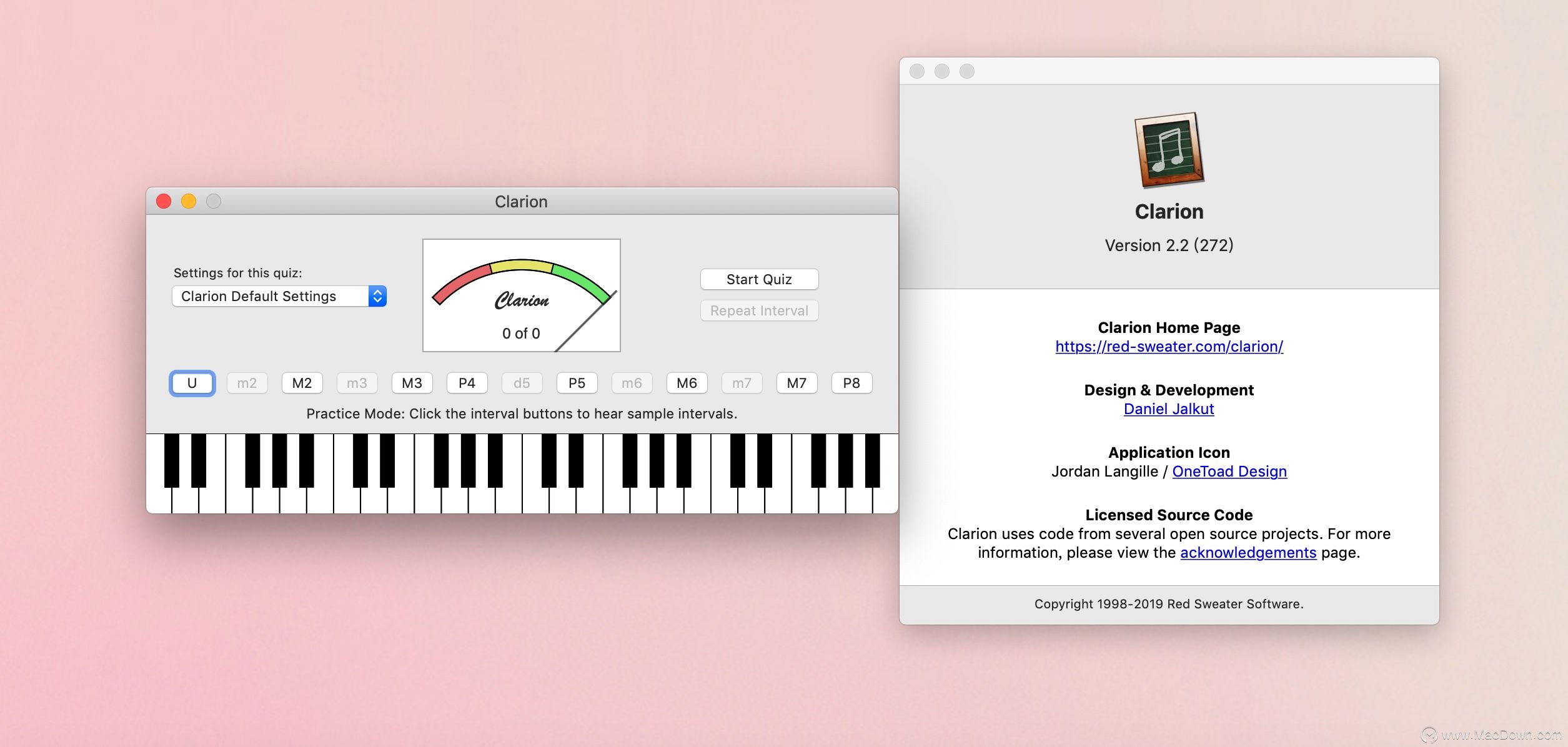Click the m6 interval button

[x=632, y=383]
